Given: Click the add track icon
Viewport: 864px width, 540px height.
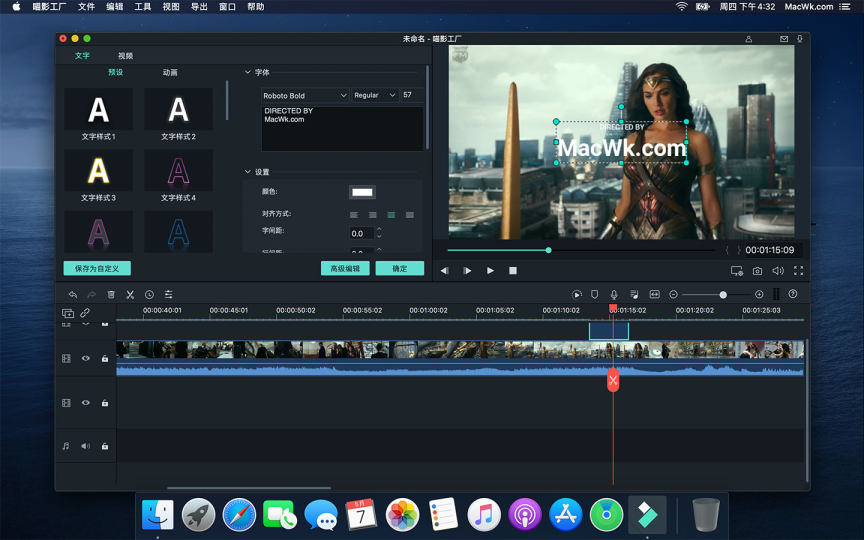Looking at the screenshot, I should [x=68, y=313].
